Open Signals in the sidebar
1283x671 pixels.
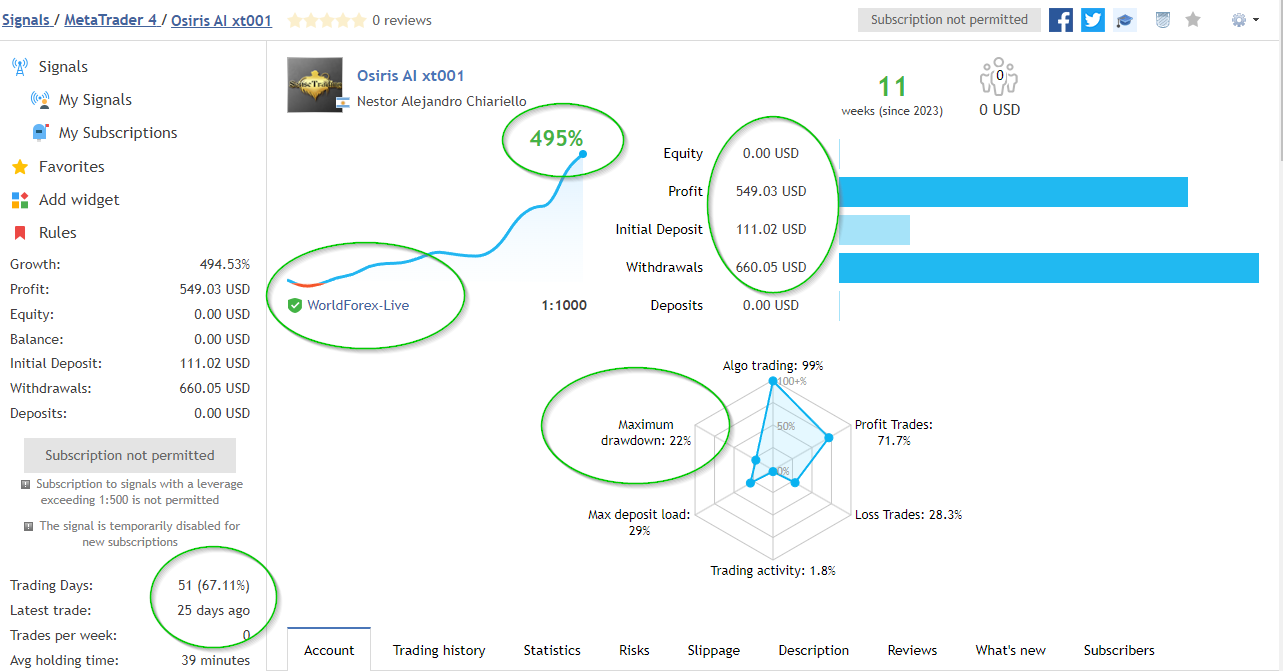(x=63, y=67)
